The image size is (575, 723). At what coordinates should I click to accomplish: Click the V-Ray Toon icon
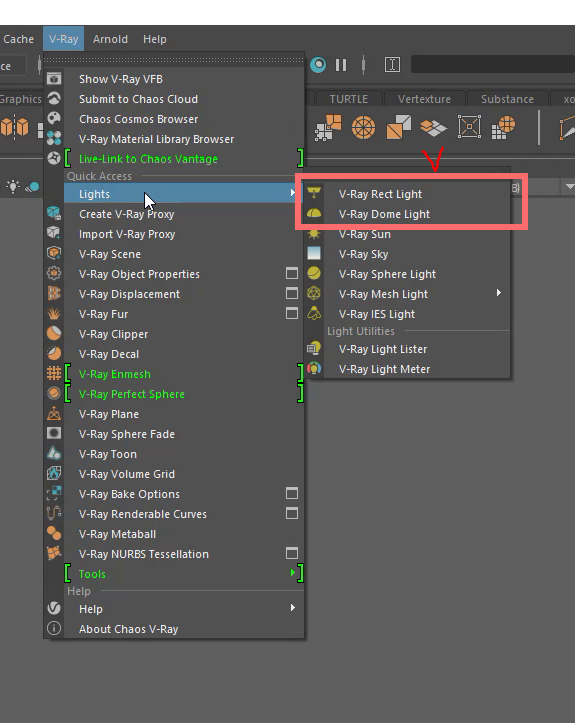pyautogui.click(x=54, y=453)
